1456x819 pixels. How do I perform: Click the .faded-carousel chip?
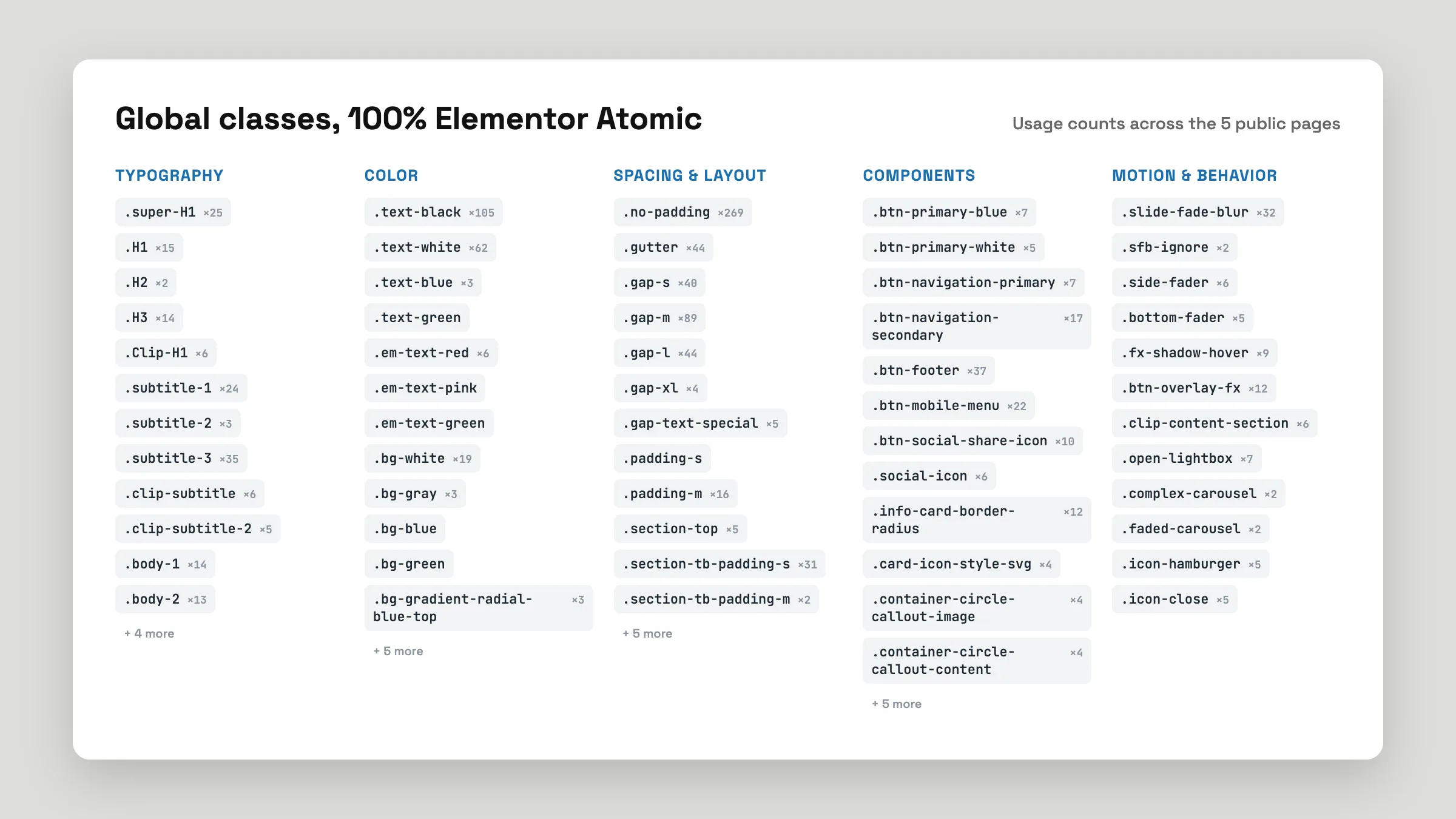point(1191,529)
